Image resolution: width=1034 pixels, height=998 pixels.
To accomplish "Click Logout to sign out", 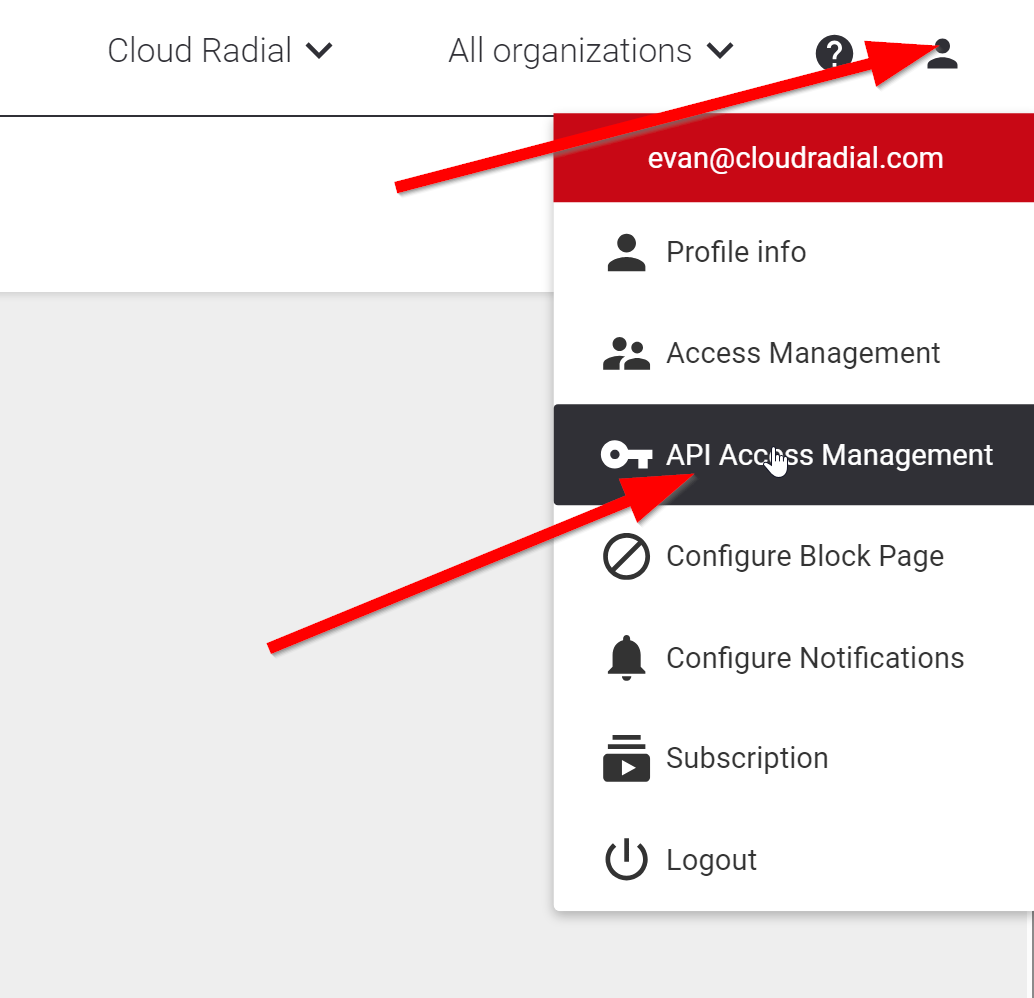I will tap(711, 859).
